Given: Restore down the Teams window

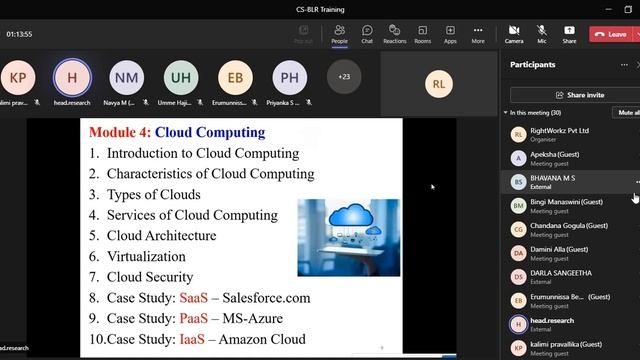Looking at the screenshot, I should (x=628, y=9).
